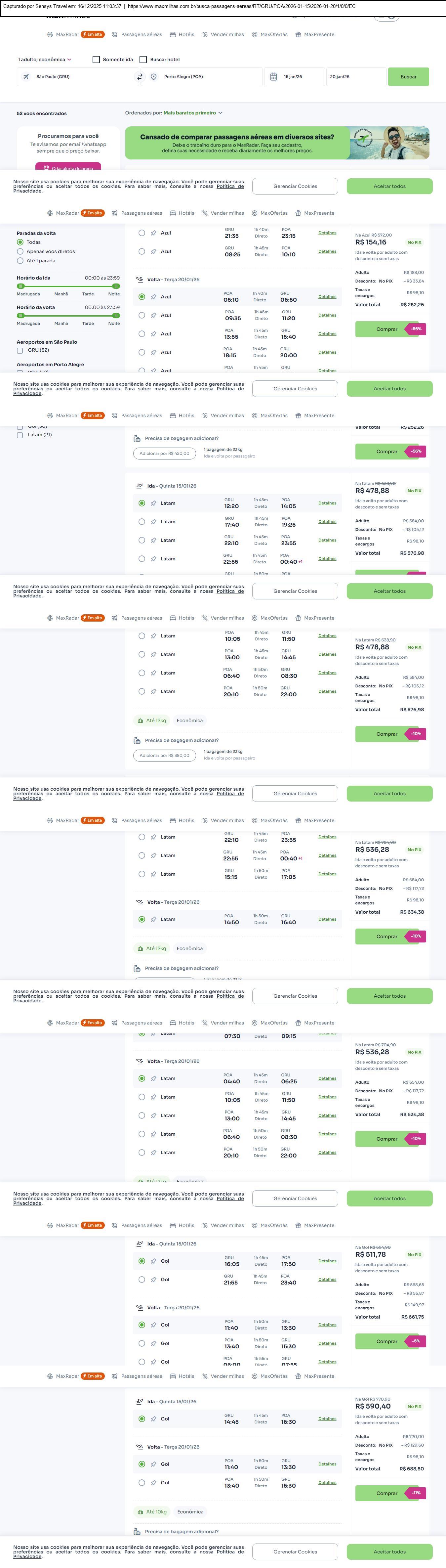Viewport: 446px width, 1568px height.
Task: Click the luggage icon on the Até 10kg tag
Action: 140,1511
